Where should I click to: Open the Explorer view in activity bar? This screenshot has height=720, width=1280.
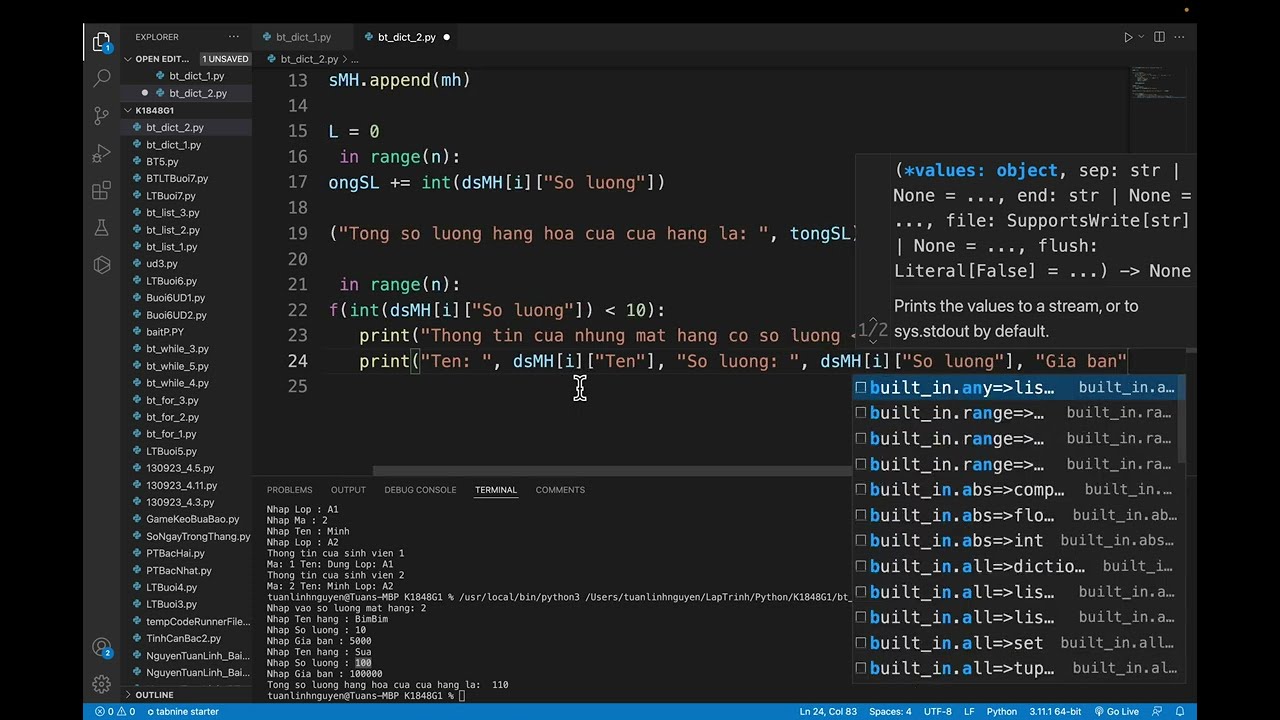click(101, 42)
